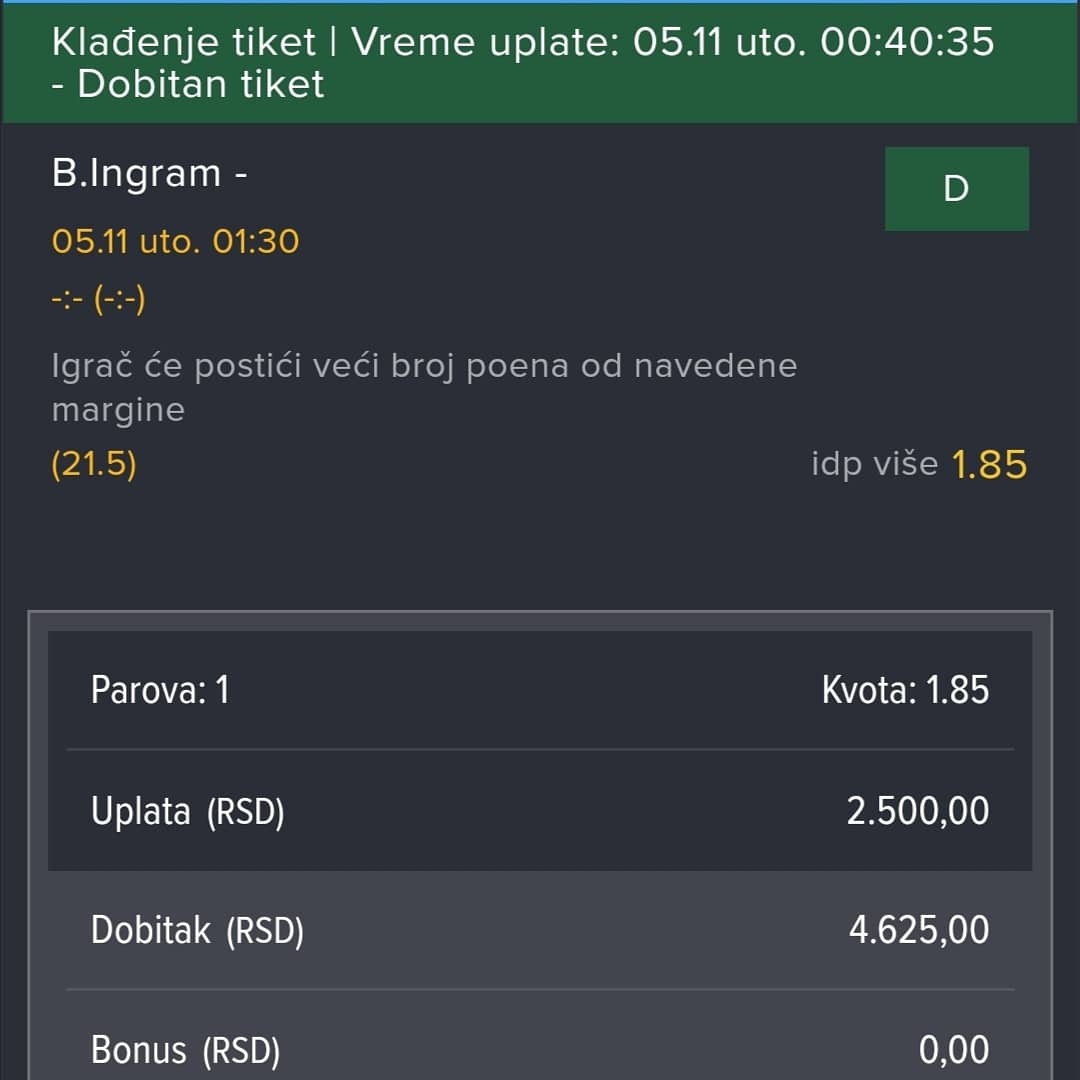Select the Dobitak (RSD) row label
The height and width of the screenshot is (1080, 1080).
pyautogui.click(x=197, y=931)
